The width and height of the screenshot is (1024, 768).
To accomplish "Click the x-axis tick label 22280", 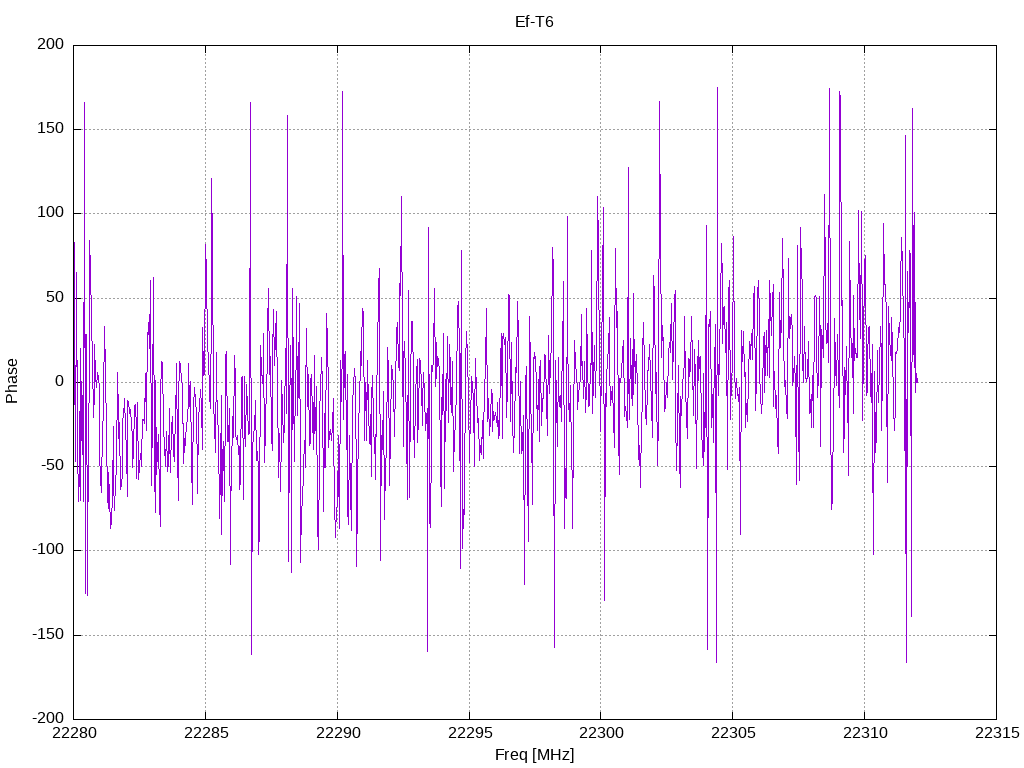I will coord(74,733).
